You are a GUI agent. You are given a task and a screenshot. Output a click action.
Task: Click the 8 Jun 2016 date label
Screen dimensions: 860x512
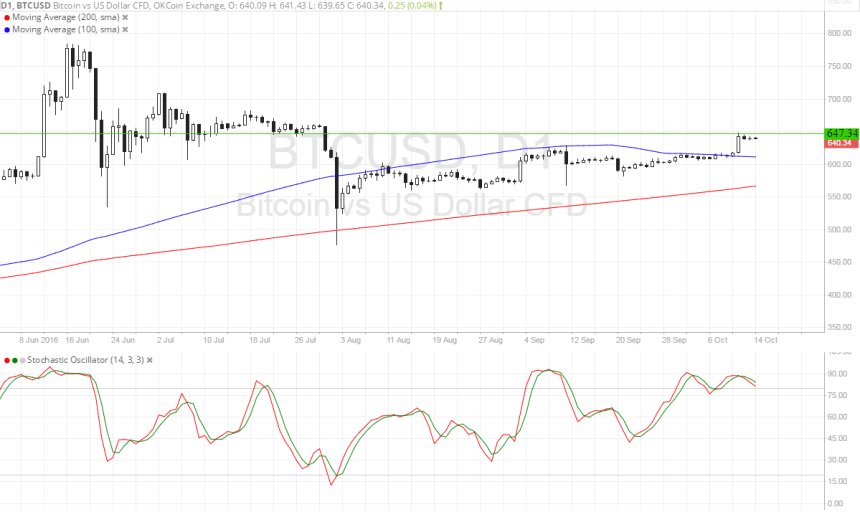(38, 340)
